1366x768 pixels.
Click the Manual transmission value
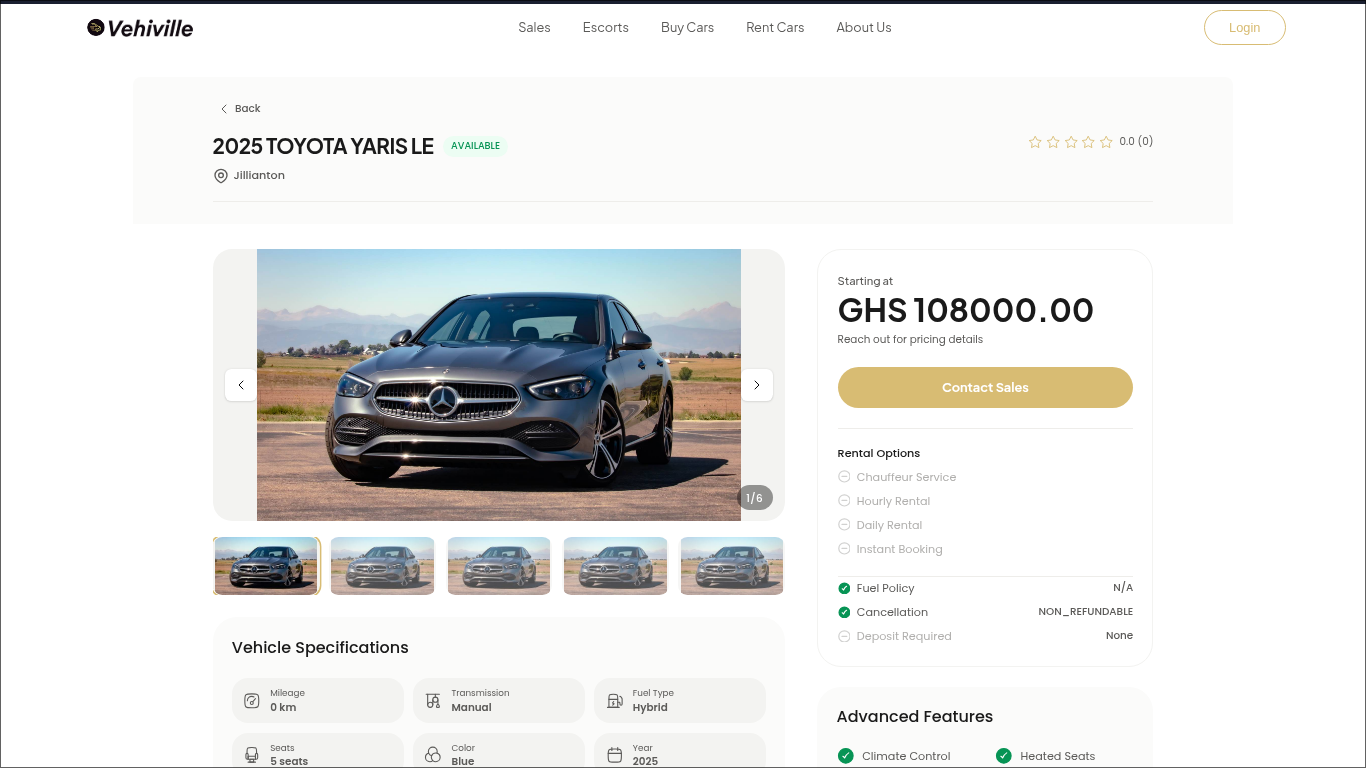click(x=471, y=708)
